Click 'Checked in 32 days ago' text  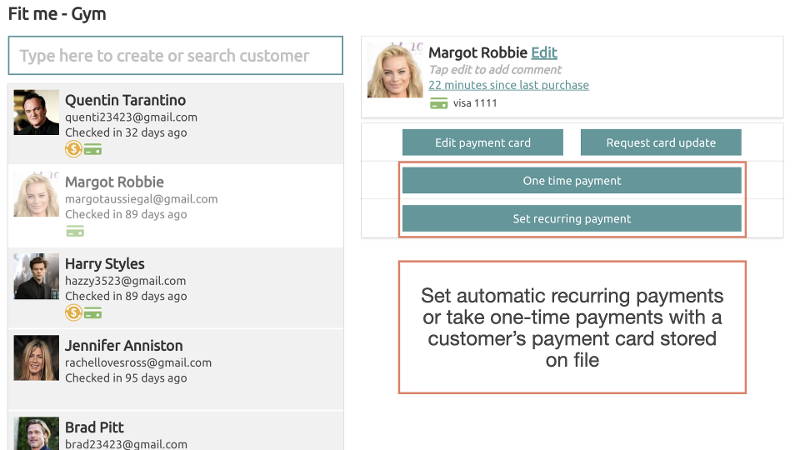(126, 133)
